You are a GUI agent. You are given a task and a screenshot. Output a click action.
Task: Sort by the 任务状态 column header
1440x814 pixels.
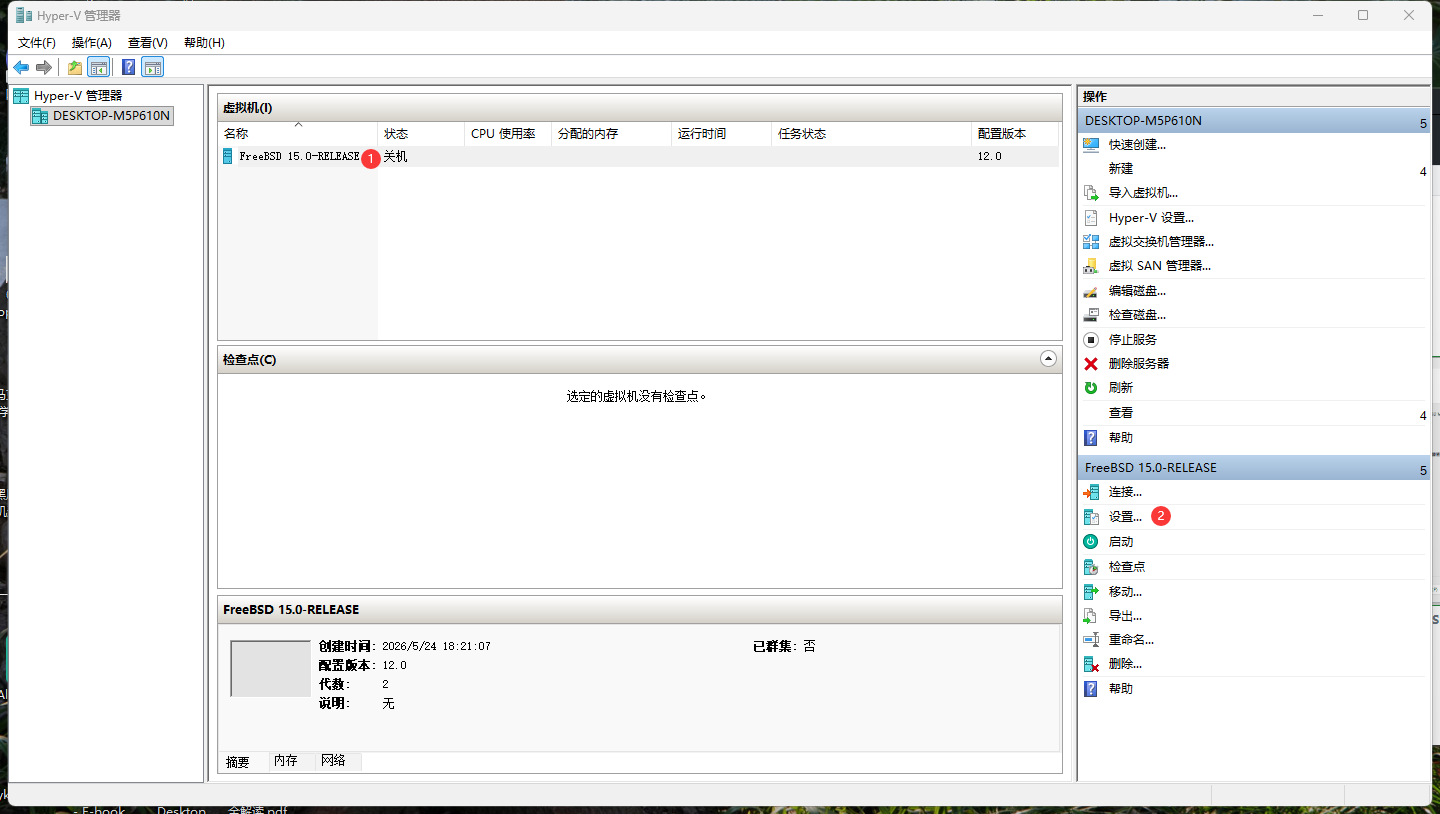click(x=871, y=134)
